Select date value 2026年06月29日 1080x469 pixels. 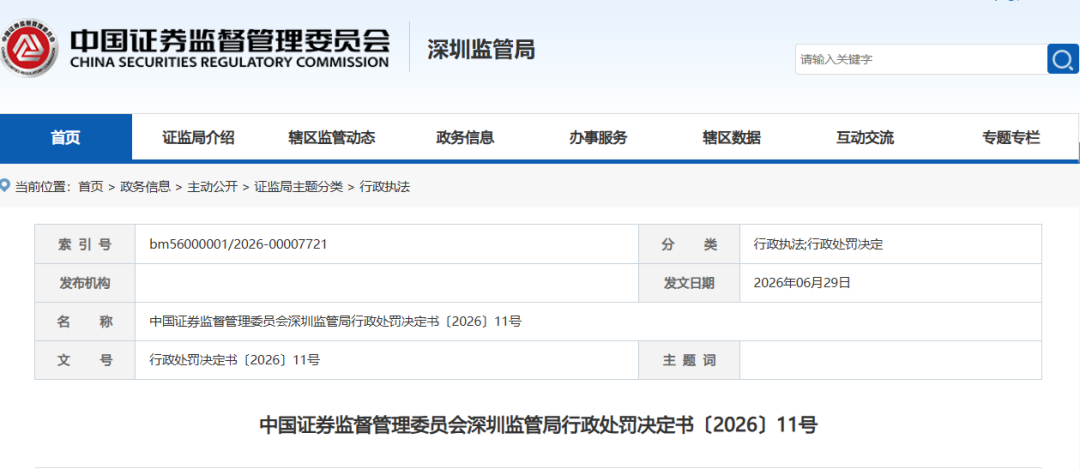802,282
